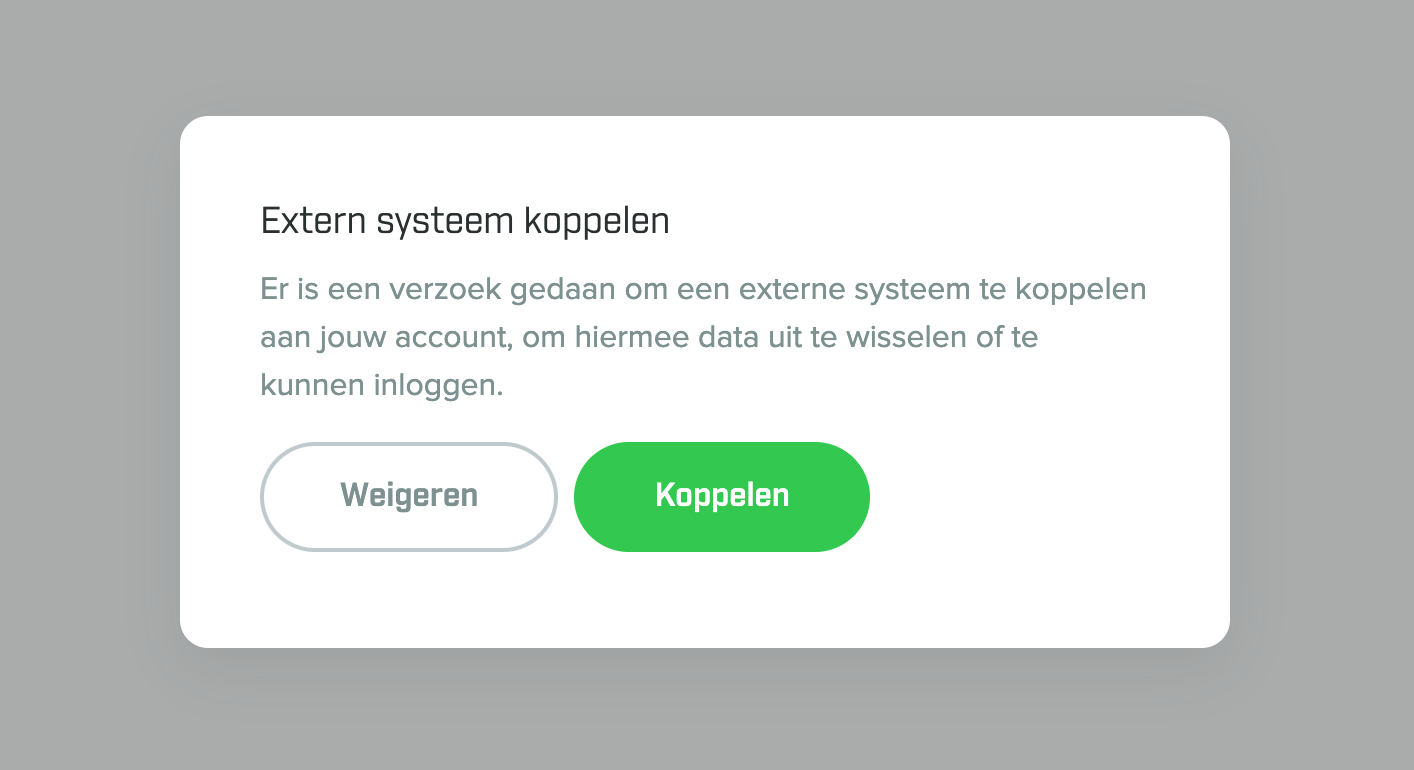Select the phrase kunnen inloggen in the text

click(x=379, y=384)
